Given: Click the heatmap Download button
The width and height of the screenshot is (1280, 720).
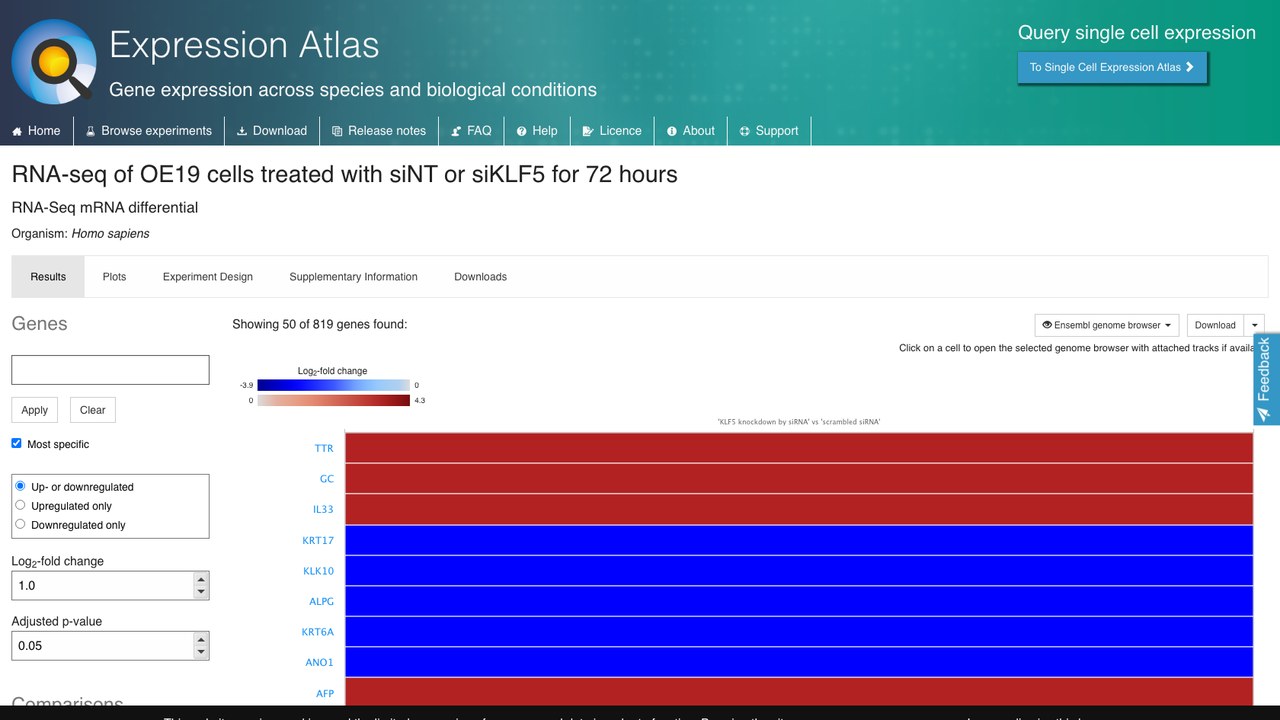Looking at the screenshot, I should [1215, 325].
